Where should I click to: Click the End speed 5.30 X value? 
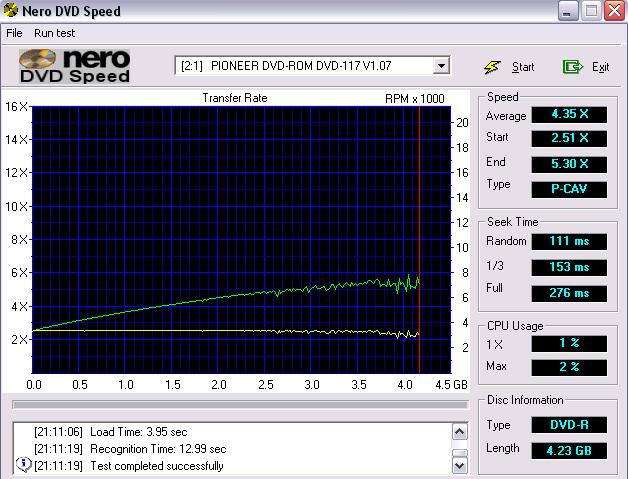point(569,163)
